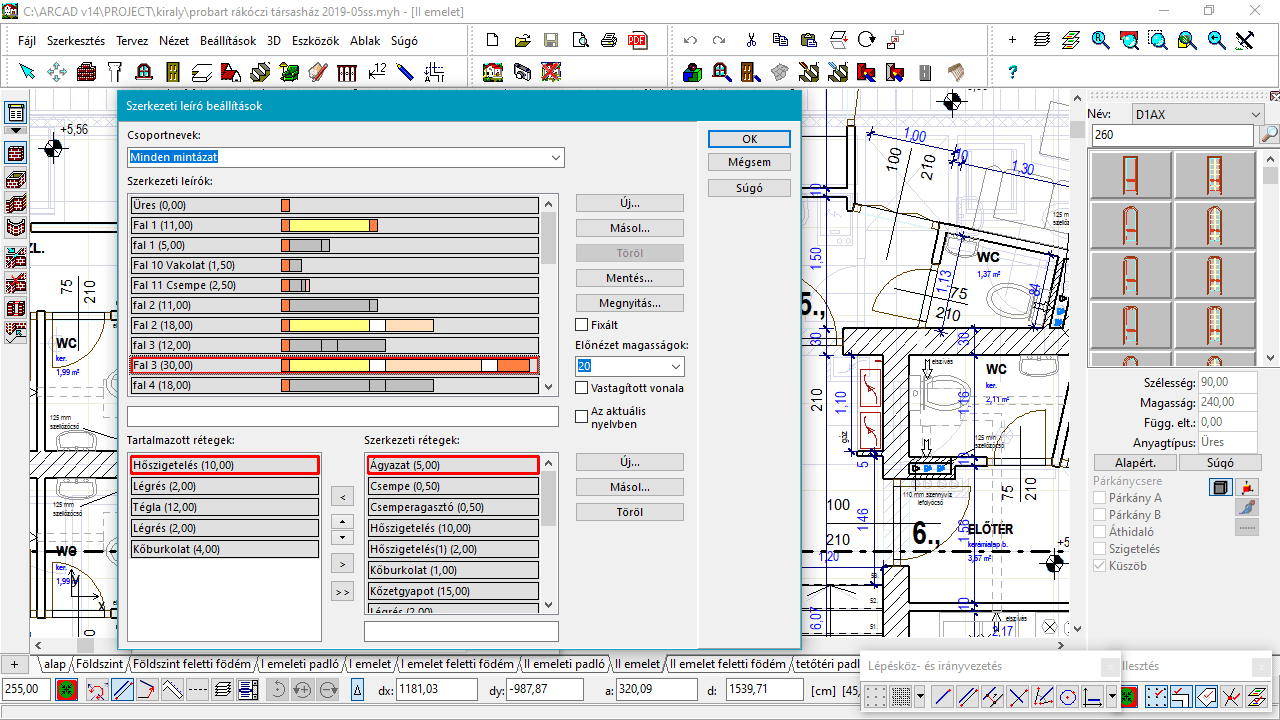This screenshot has width=1280, height=720.
Task: Click the open file folder icon
Action: (521, 41)
